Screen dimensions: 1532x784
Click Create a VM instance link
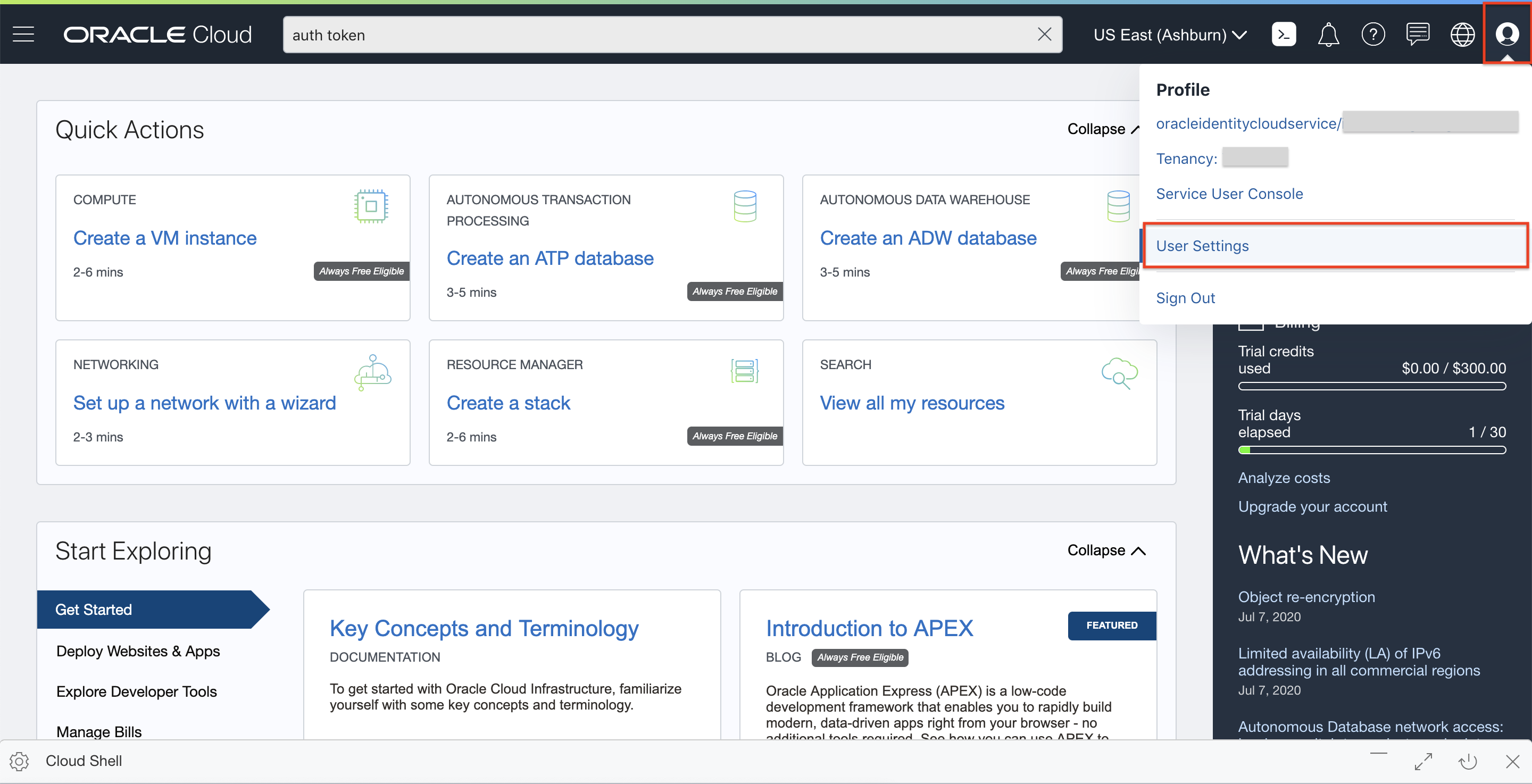(x=165, y=238)
